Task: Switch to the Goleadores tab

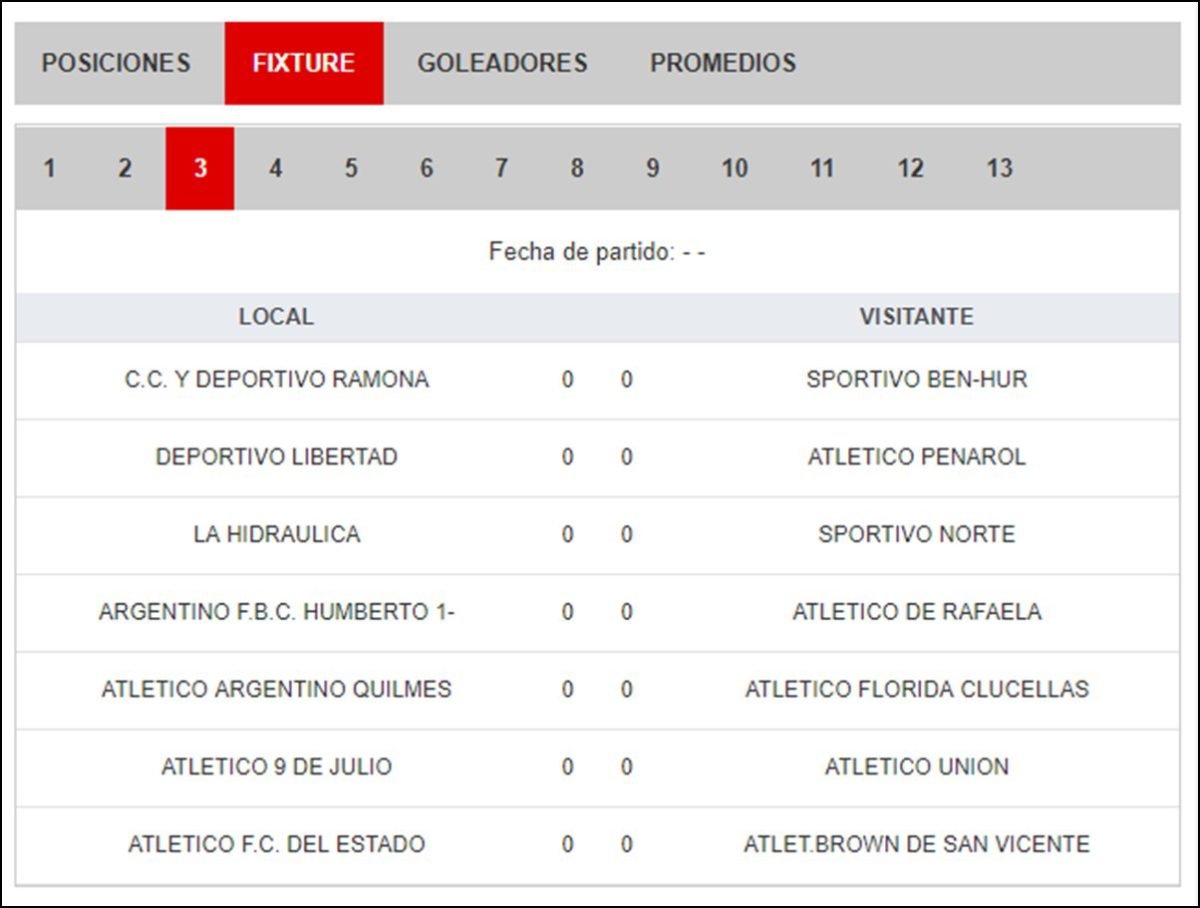Action: point(502,63)
